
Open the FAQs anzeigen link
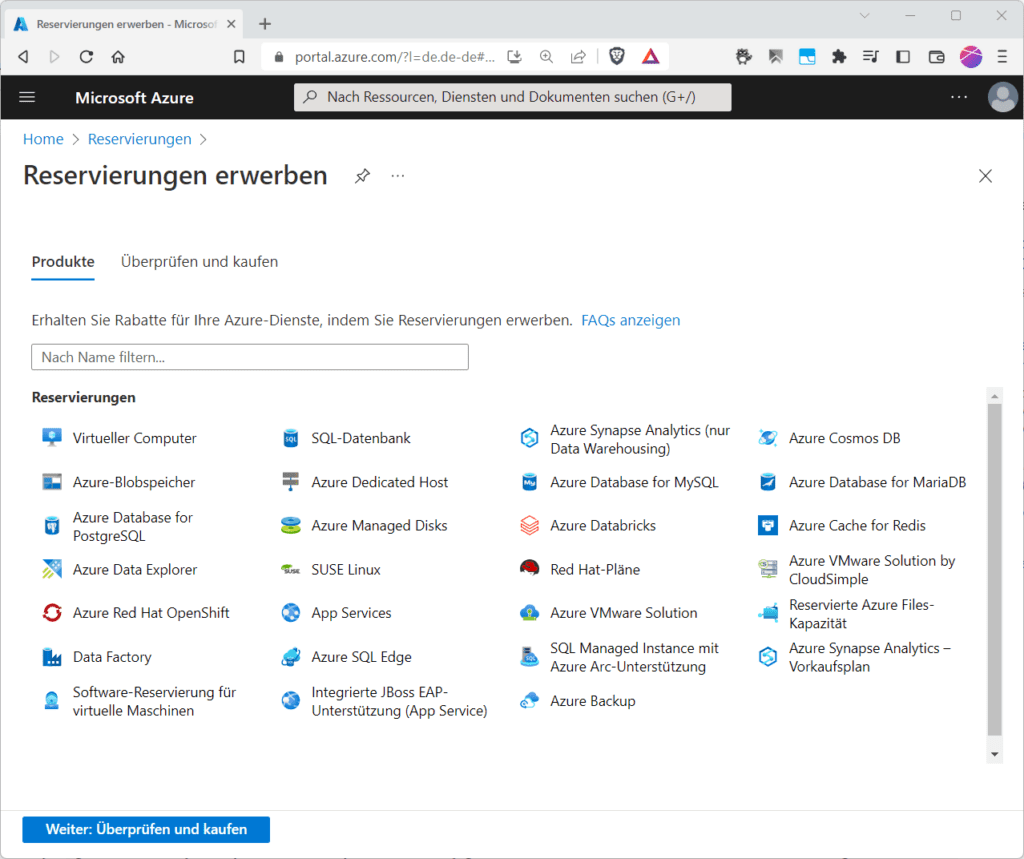coord(630,320)
